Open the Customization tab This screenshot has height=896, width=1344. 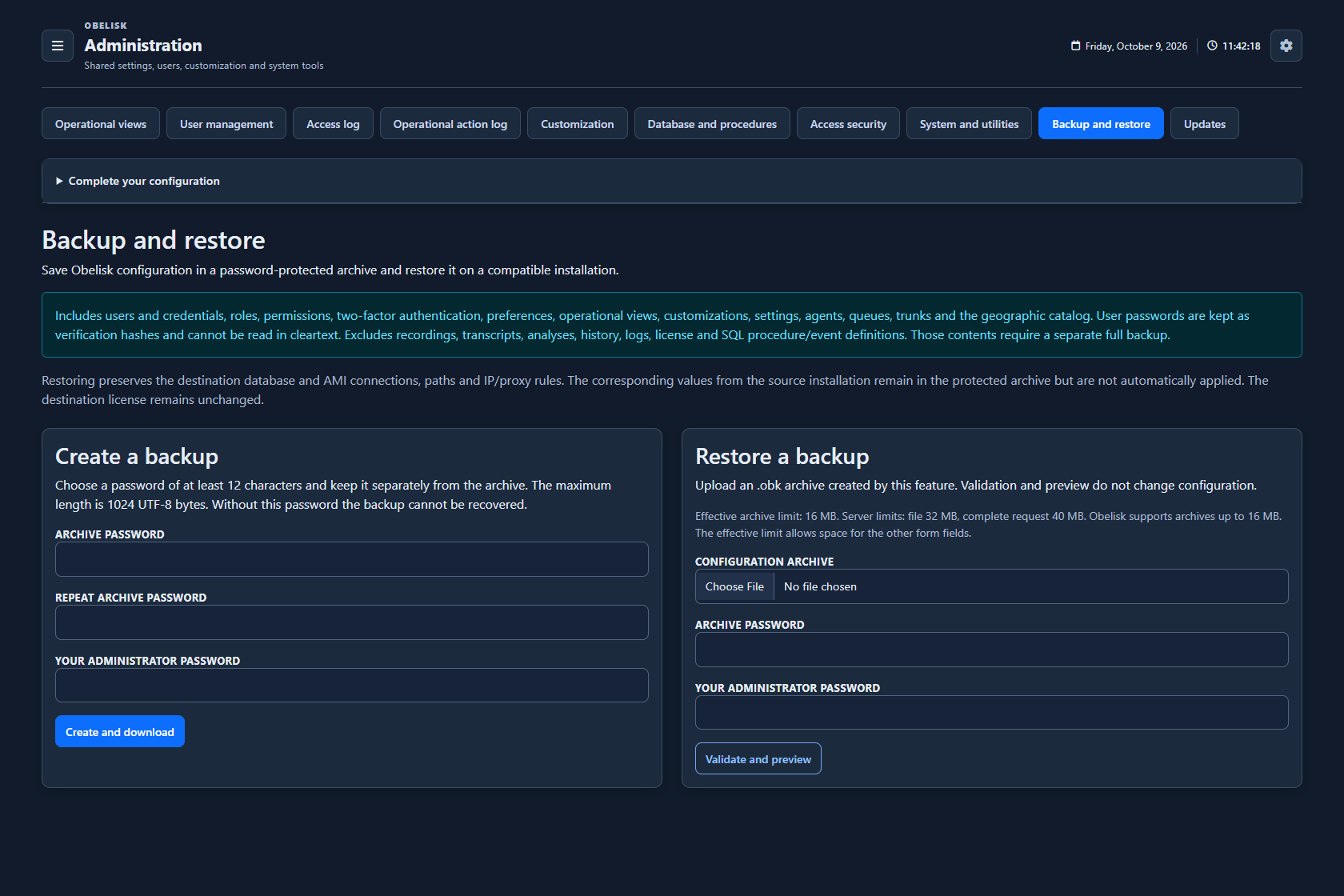click(x=578, y=124)
